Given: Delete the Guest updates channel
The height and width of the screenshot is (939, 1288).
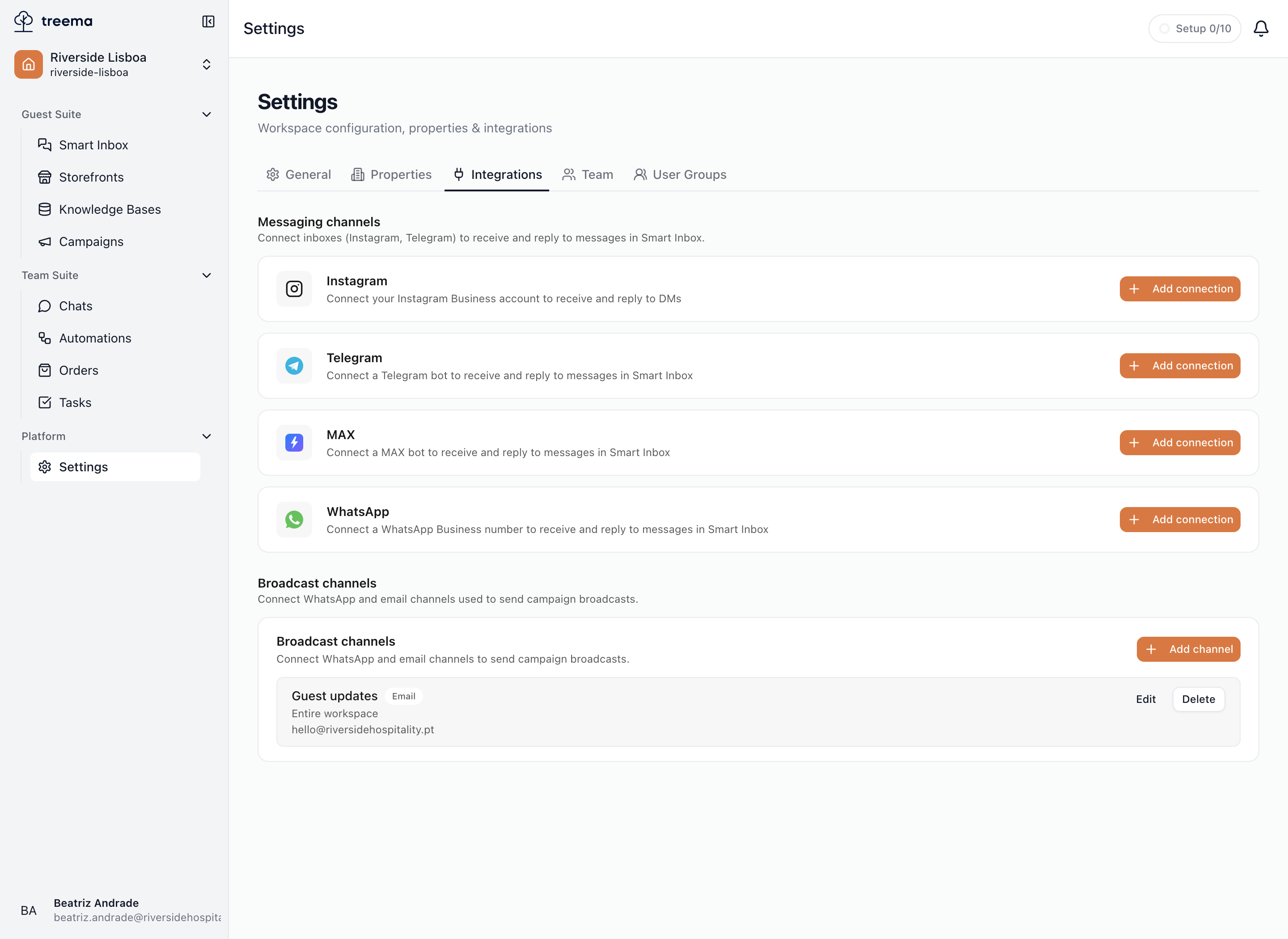Looking at the screenshot, I should pyautogui.click(x=1199, y=699).
